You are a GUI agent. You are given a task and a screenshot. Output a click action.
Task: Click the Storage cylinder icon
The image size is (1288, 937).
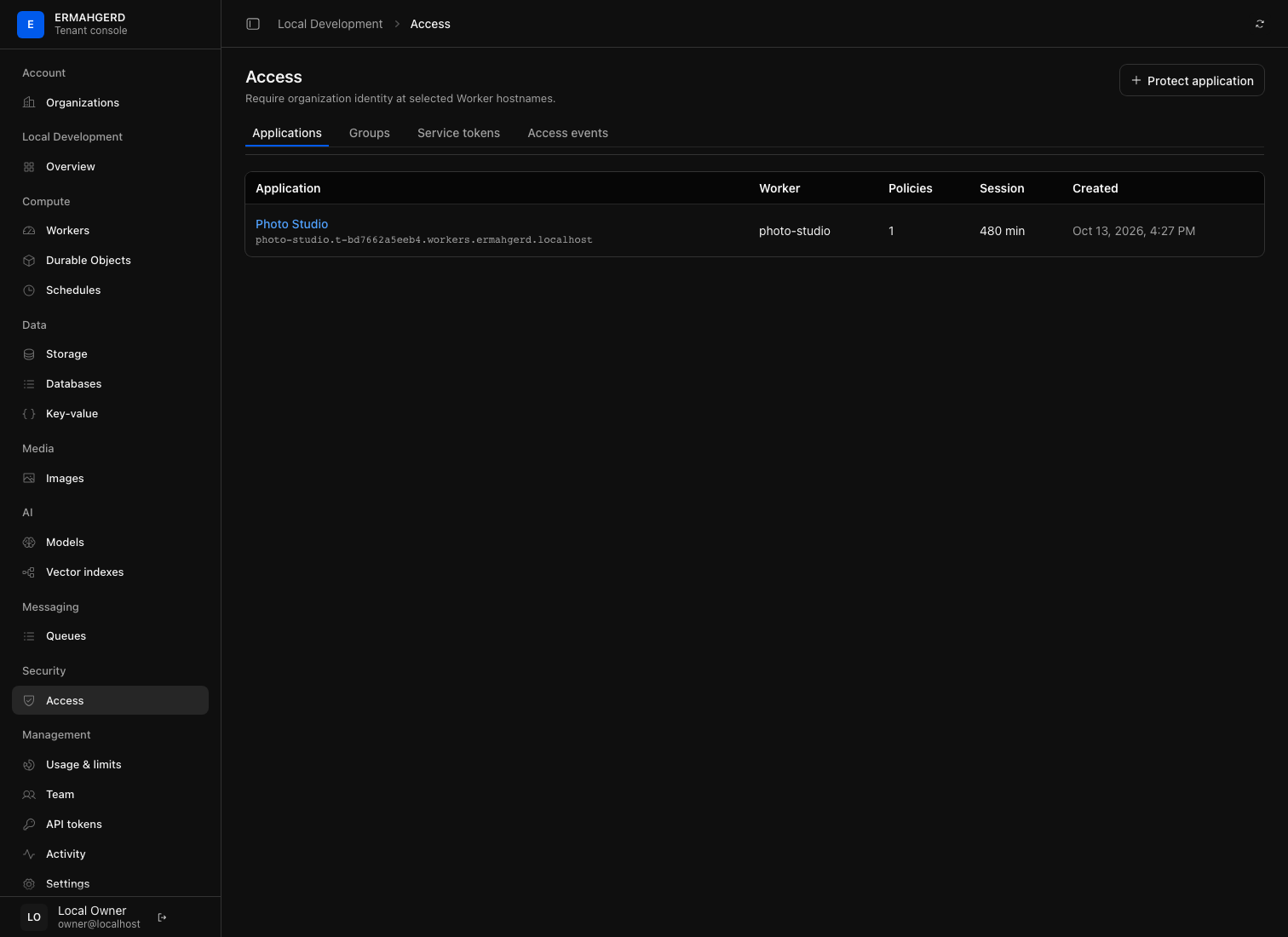(x=29, y=354)
